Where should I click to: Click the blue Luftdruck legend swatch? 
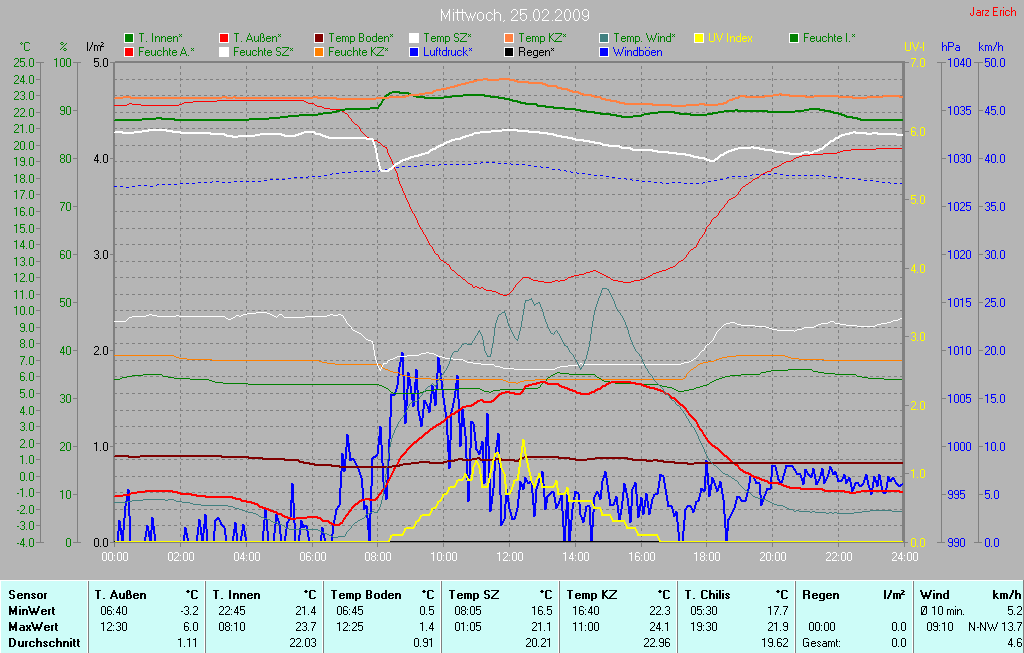(x=414, y=51)
